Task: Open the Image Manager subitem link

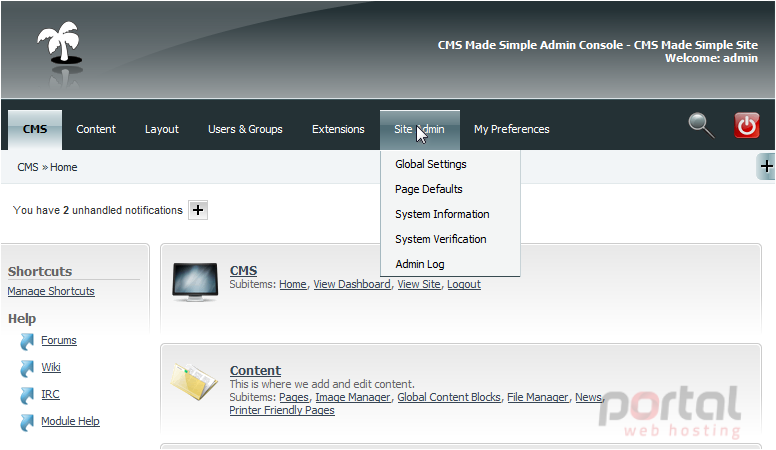Action: point(353,397)
